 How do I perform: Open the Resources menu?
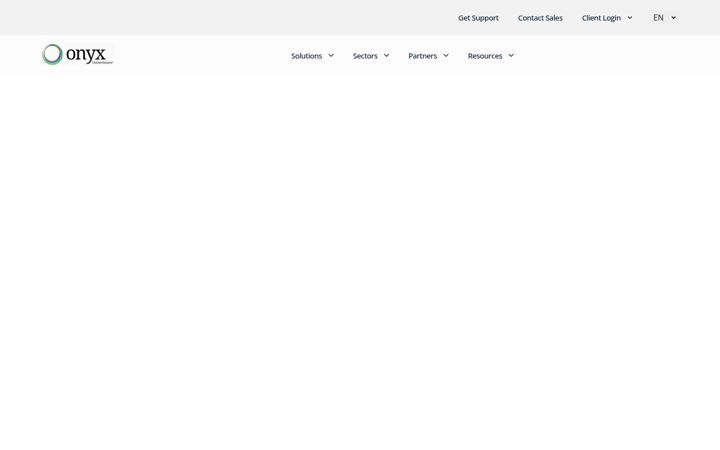coord(485,56)
